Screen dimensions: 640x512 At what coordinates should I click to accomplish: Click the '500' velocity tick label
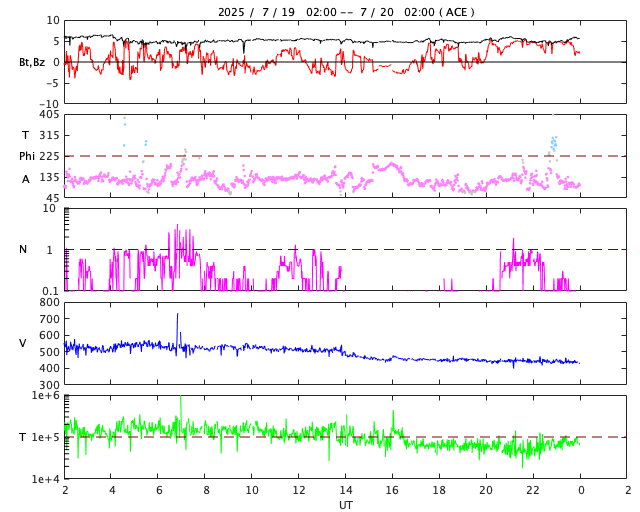(49, 352)
